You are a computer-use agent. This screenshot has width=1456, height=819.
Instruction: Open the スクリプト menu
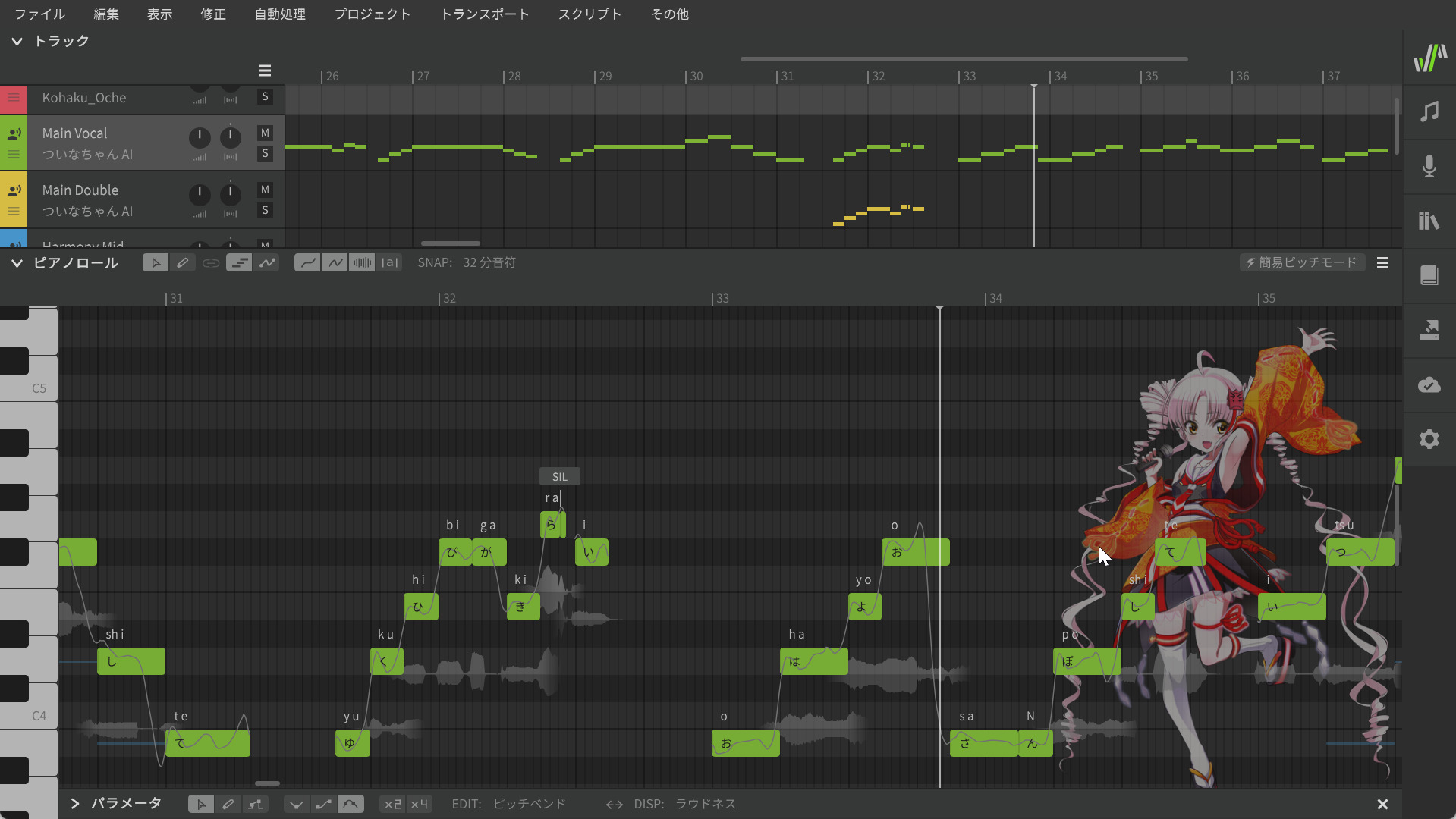tap(590, 14)
